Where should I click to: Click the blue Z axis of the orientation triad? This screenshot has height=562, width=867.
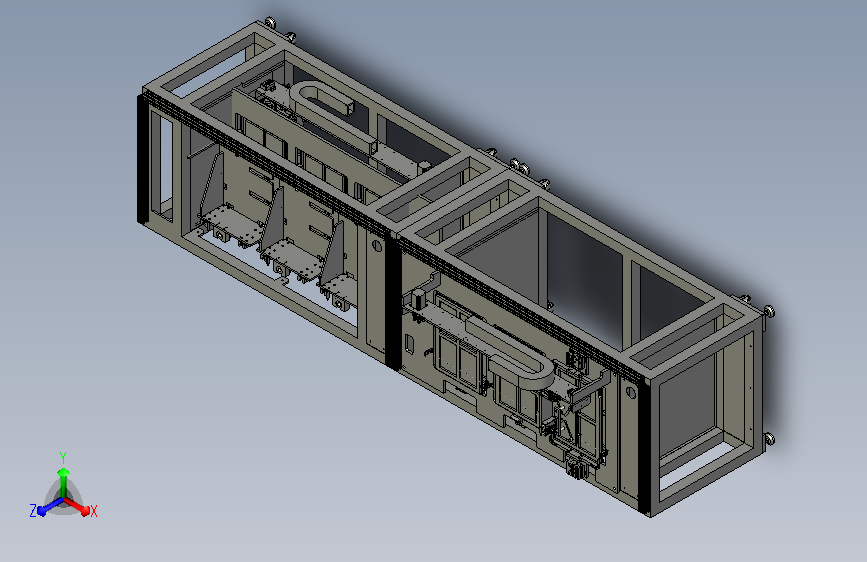point(51,506)
